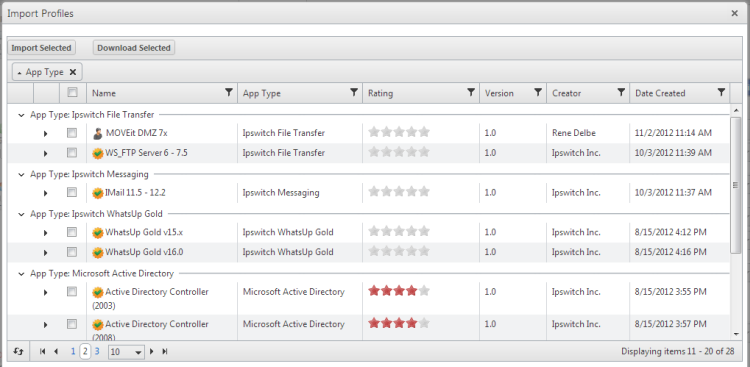Click the certified badge beside WS_FTP Server 6 - 7.5

(98, 153)
